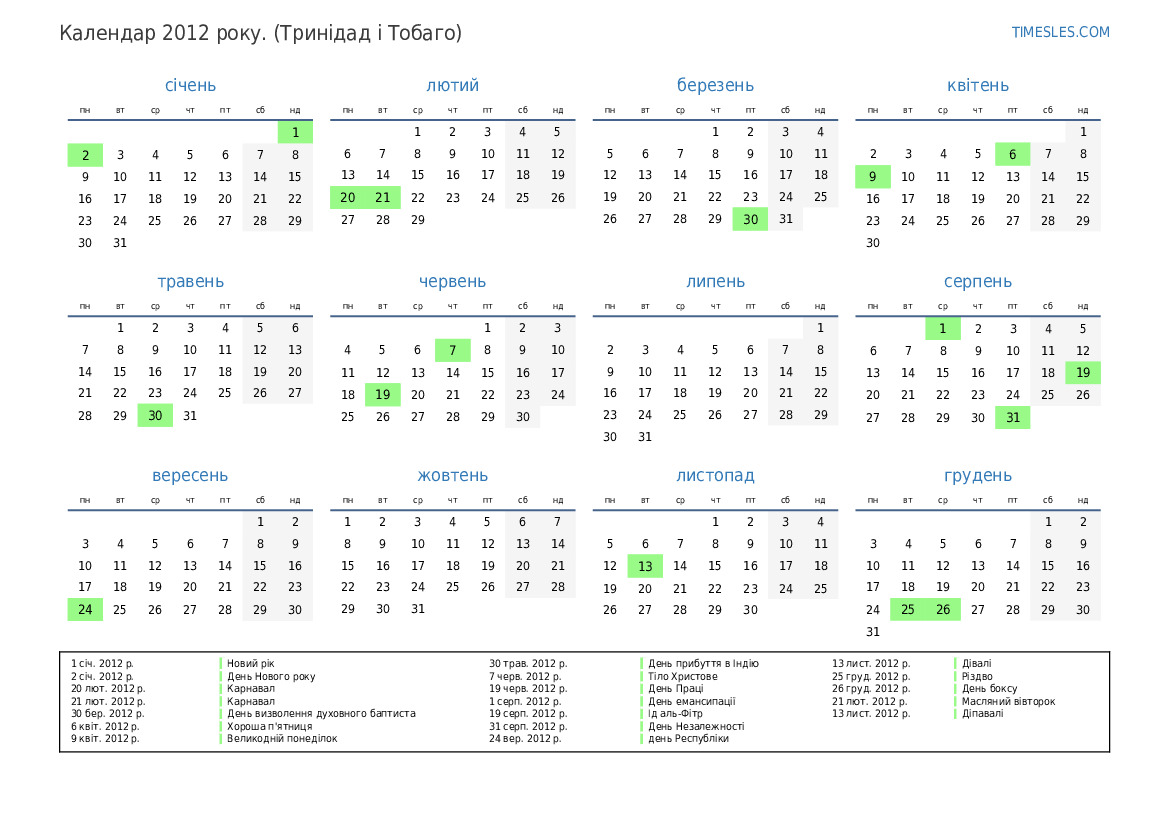The width and height of the screenshot is (1169, 827).
Task: Click legend entry 'День боксу'
Action: point(989,688)
